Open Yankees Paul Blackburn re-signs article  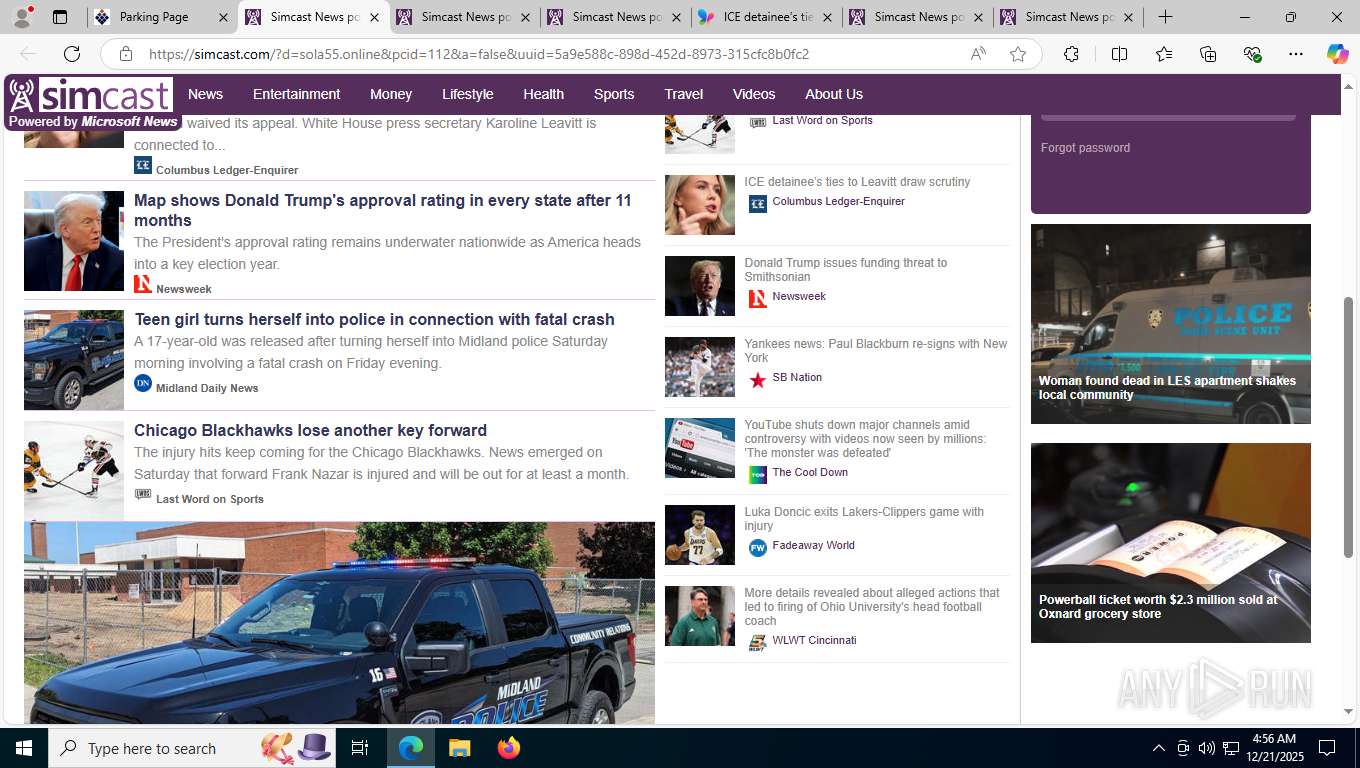[876, 351]
